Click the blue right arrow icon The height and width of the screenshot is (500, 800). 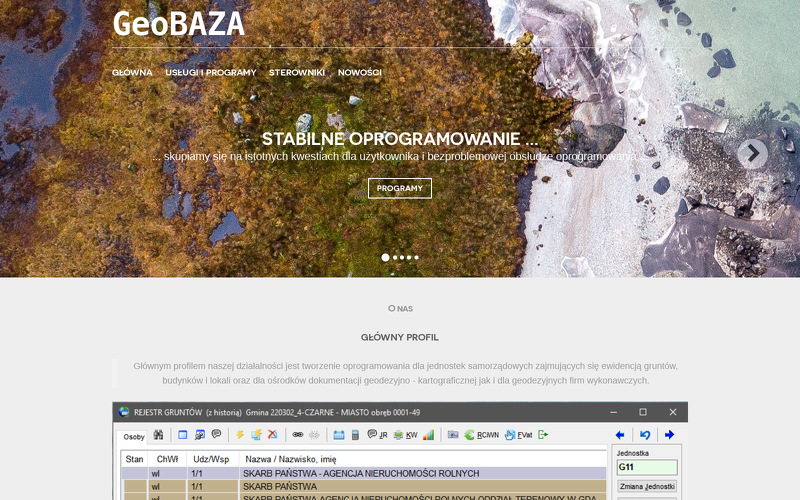click(669, 435)
